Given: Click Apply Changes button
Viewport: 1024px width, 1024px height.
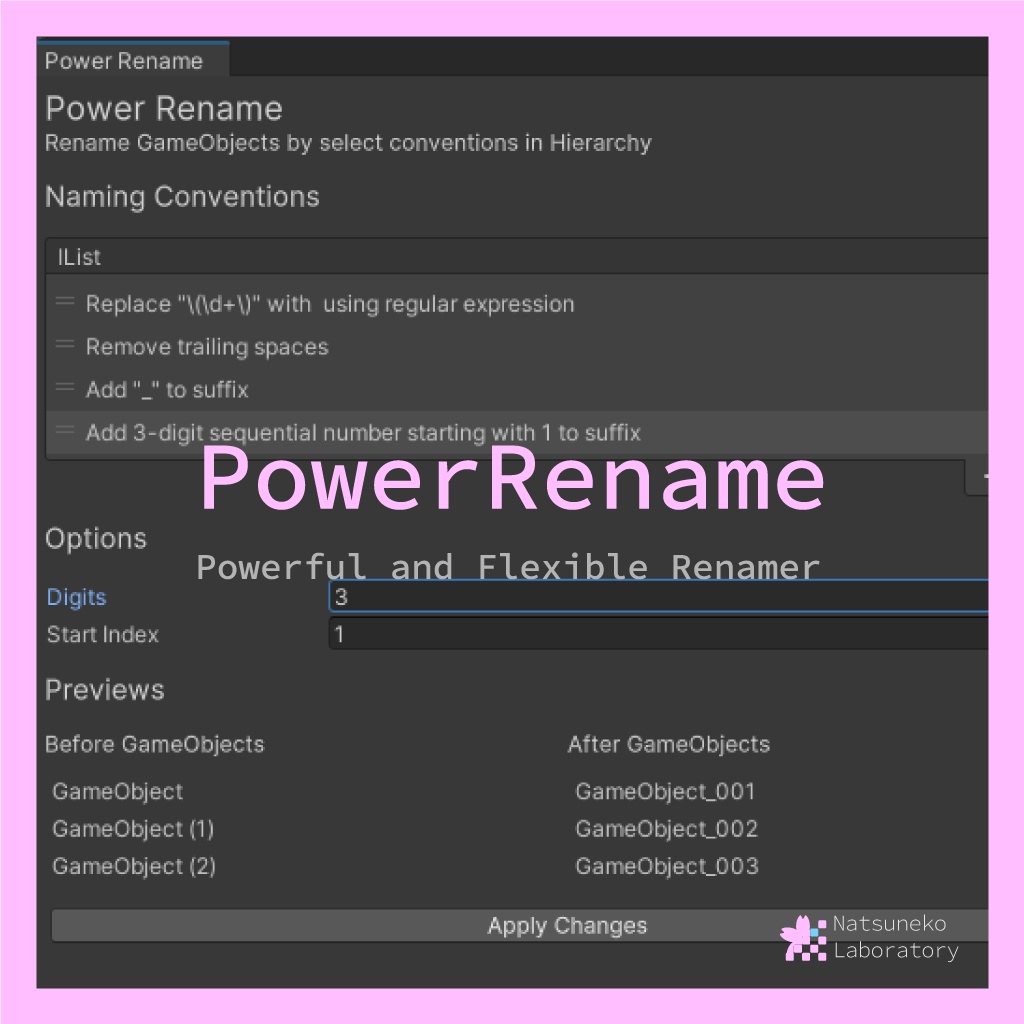Looking at the screenshot, I should click(x=520, y=925).
